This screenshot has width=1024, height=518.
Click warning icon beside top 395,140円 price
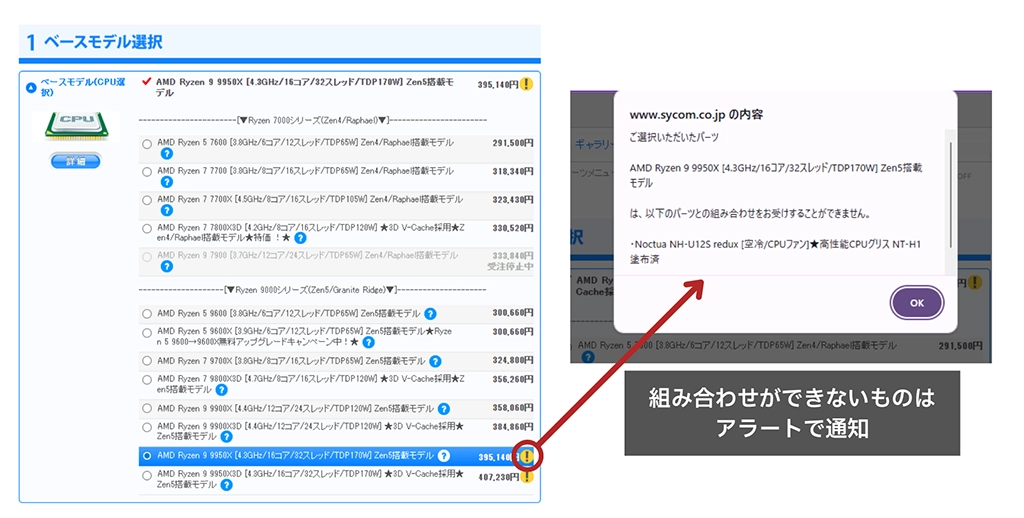coord(526,84)
